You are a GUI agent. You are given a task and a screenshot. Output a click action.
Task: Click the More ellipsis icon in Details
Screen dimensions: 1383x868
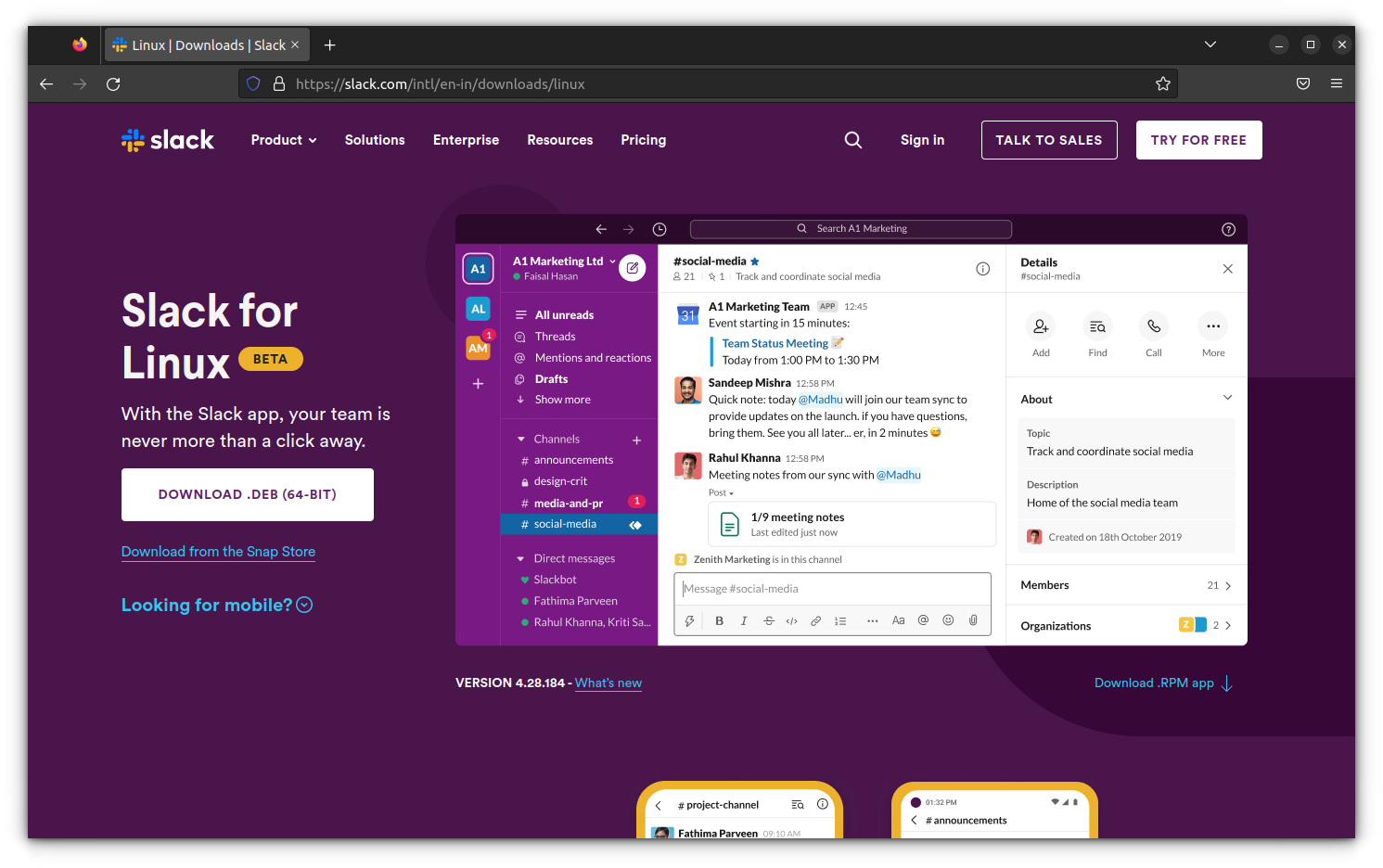tap(1213, 326)
